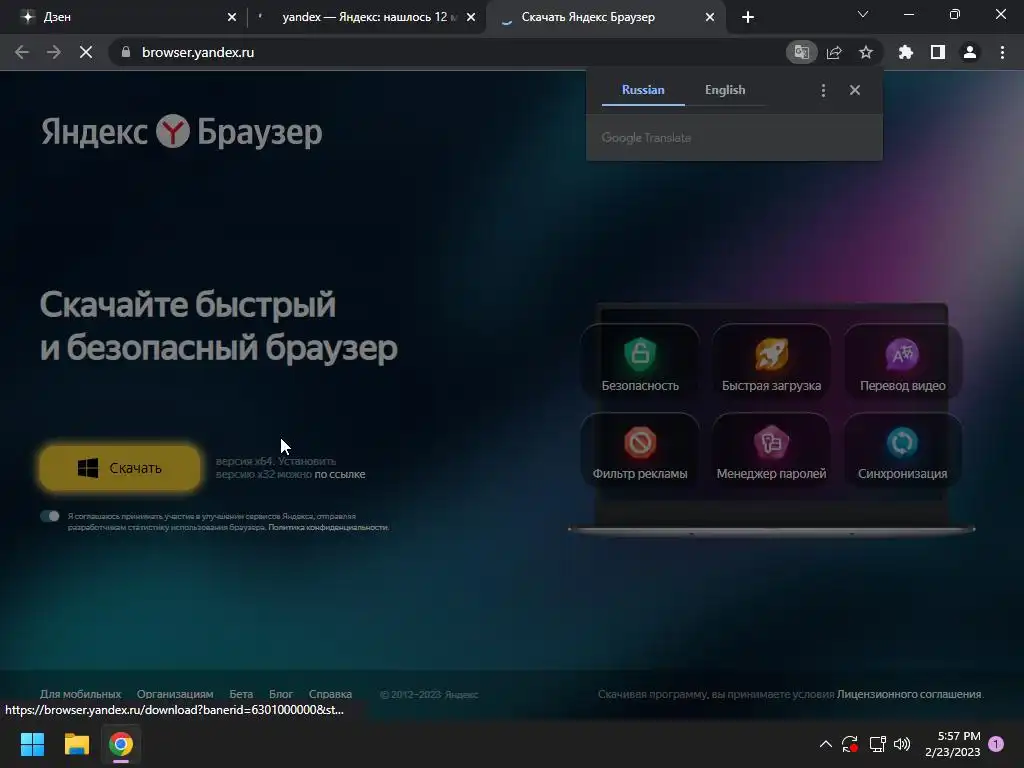Open the clock and date in taskbar

pos(953,744)
